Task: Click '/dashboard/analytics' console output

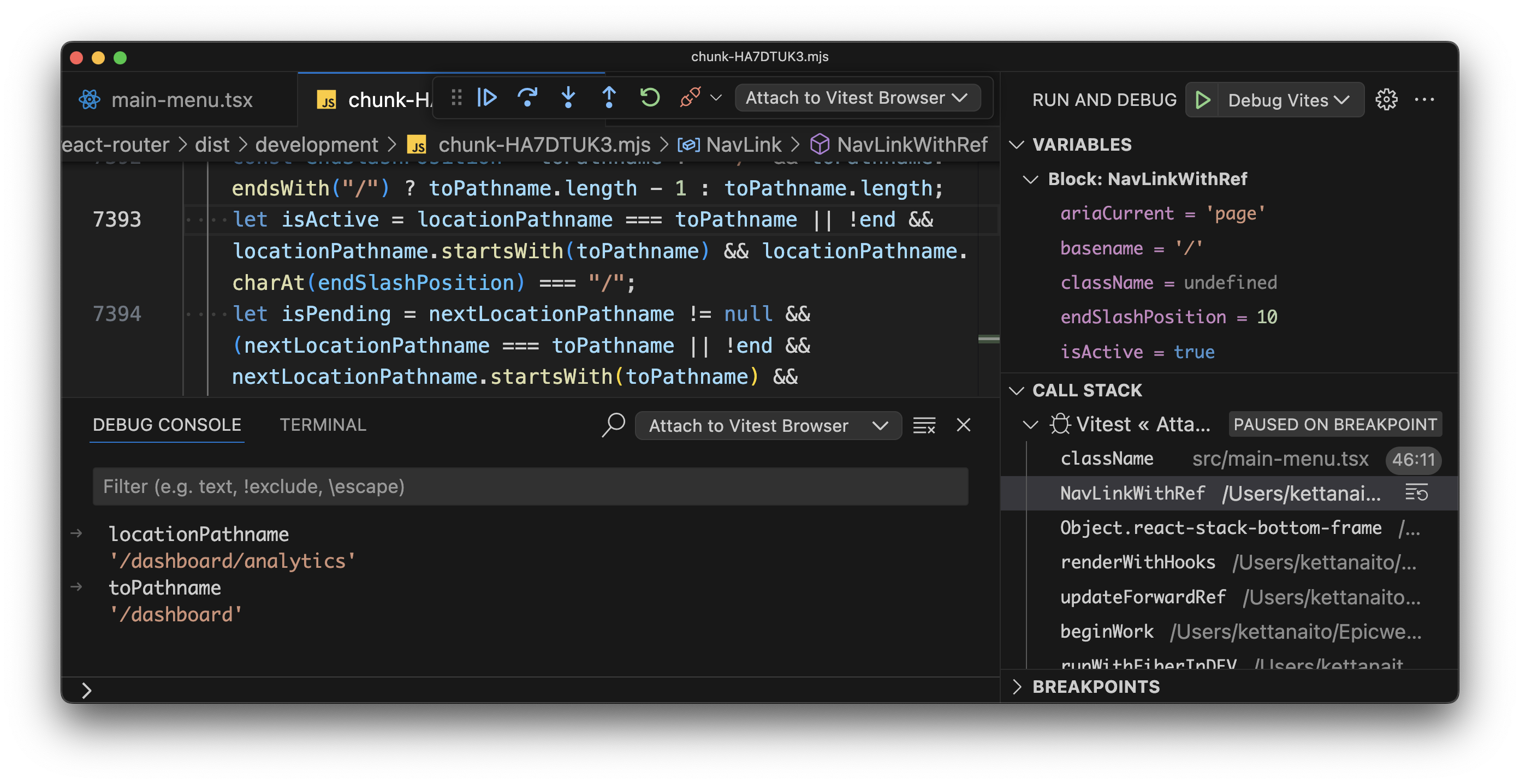Action: point(232,561)
